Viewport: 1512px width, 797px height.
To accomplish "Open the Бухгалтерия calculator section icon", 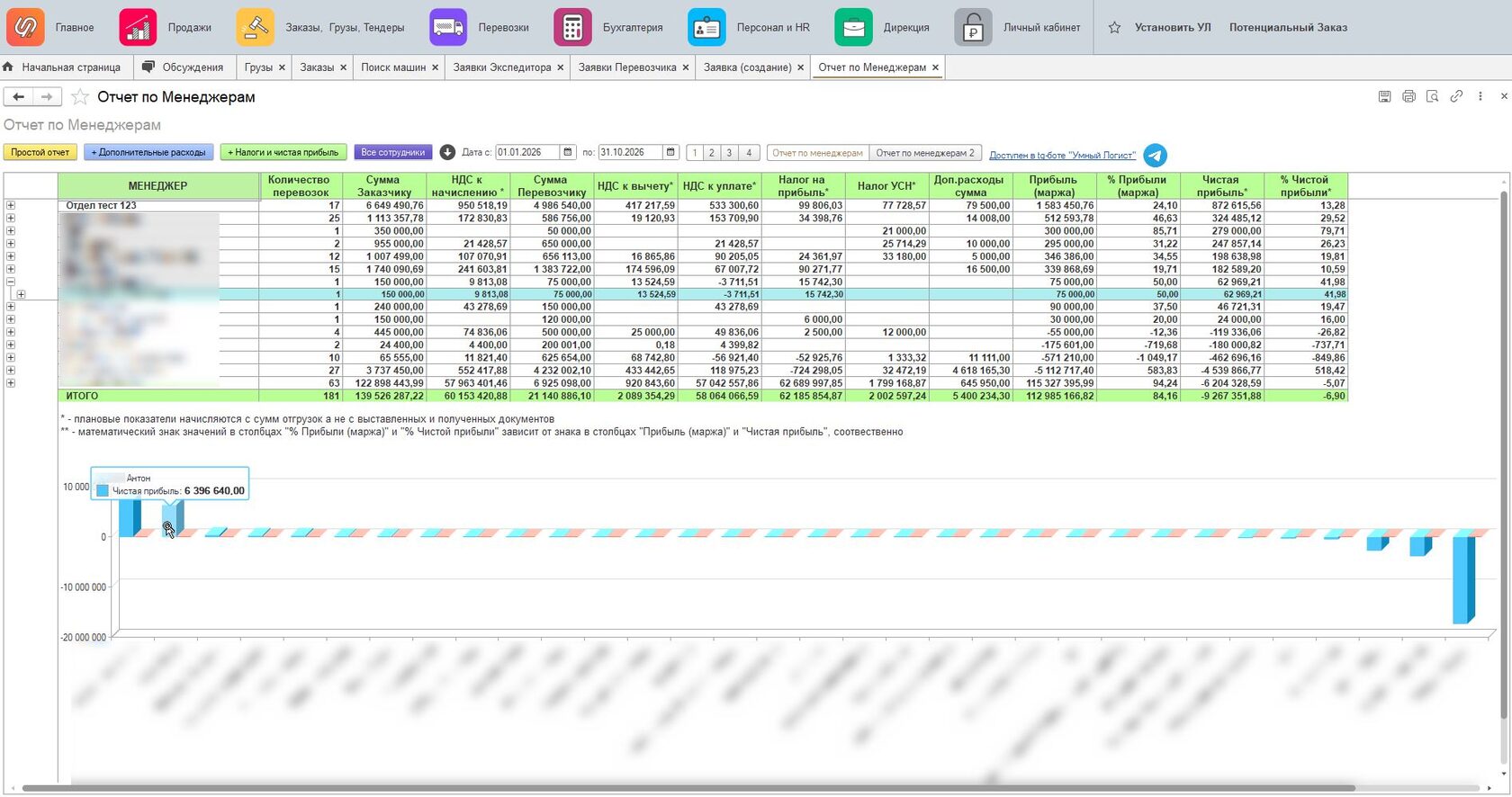I will 572,27.
